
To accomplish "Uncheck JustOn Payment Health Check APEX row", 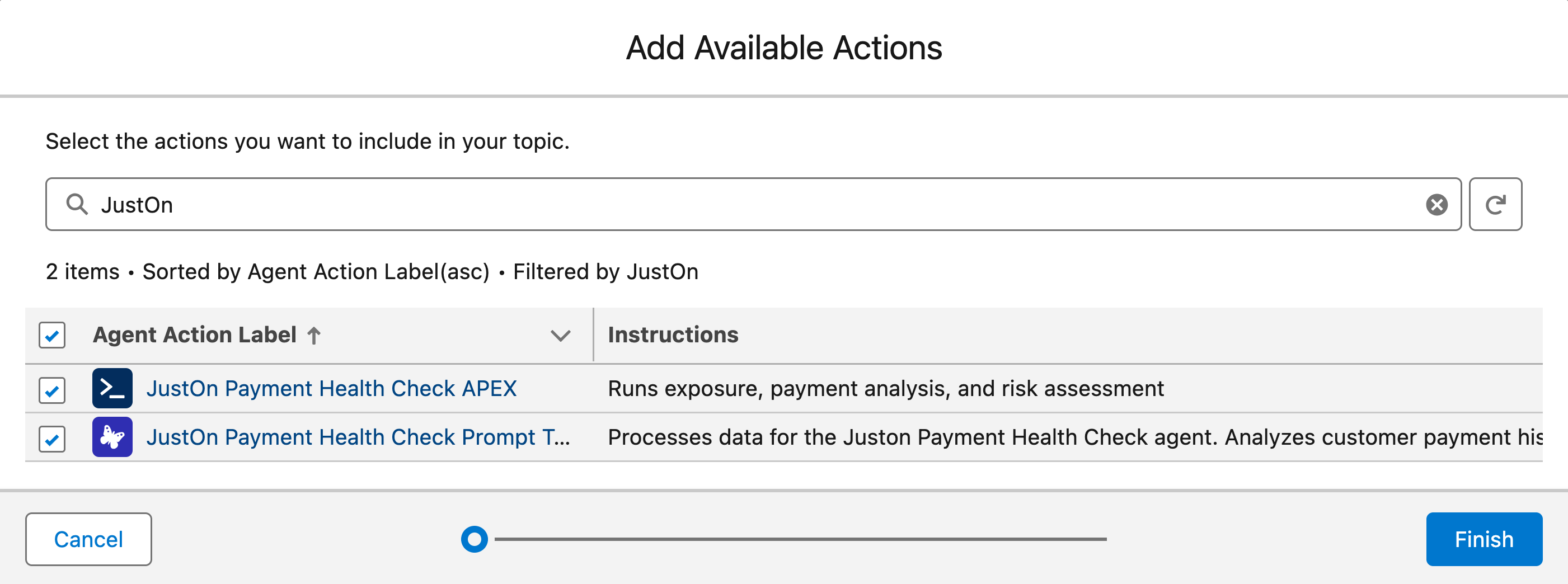I will click(x=51, y=390).
